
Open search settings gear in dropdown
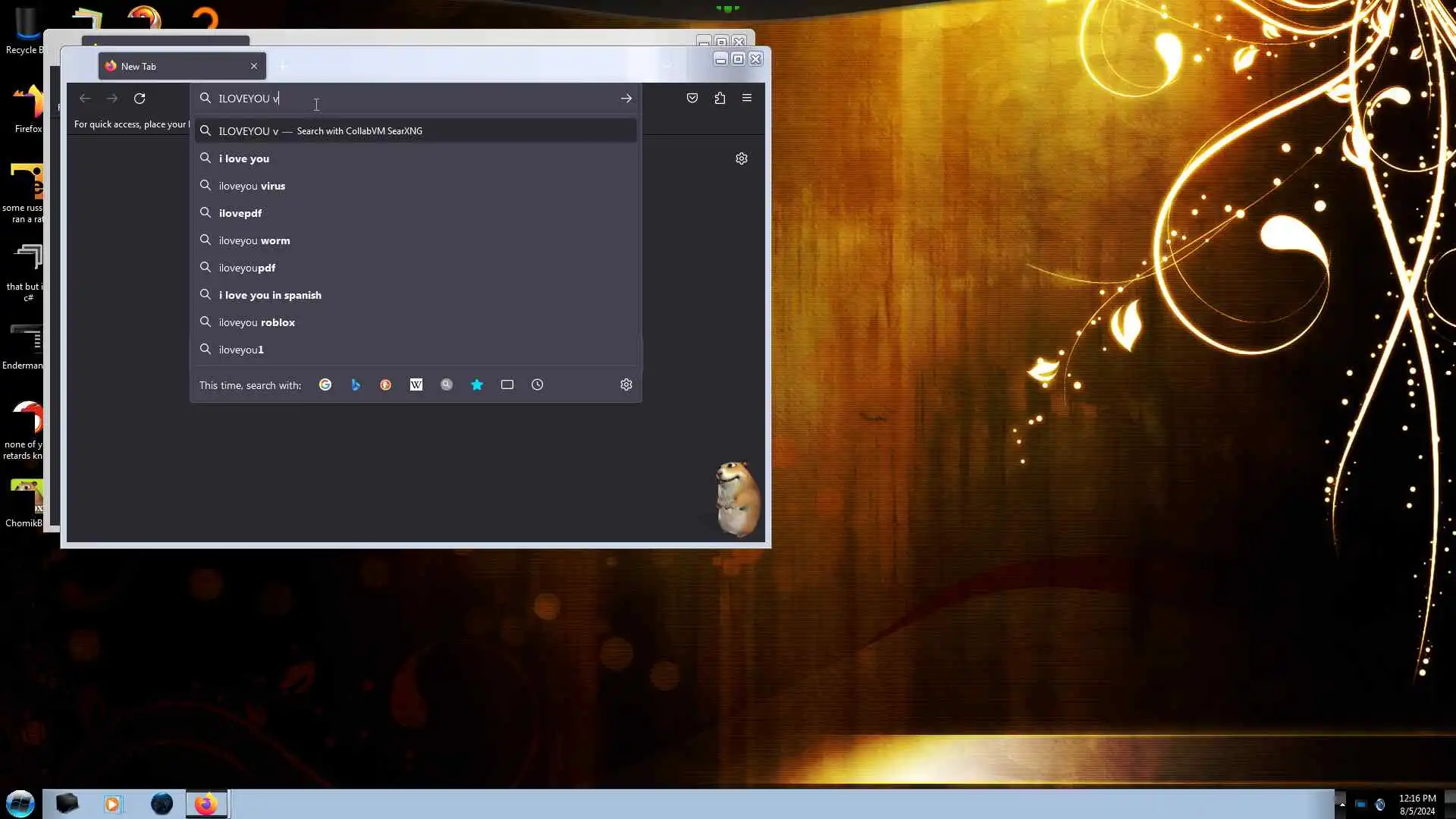click(626, 385)
